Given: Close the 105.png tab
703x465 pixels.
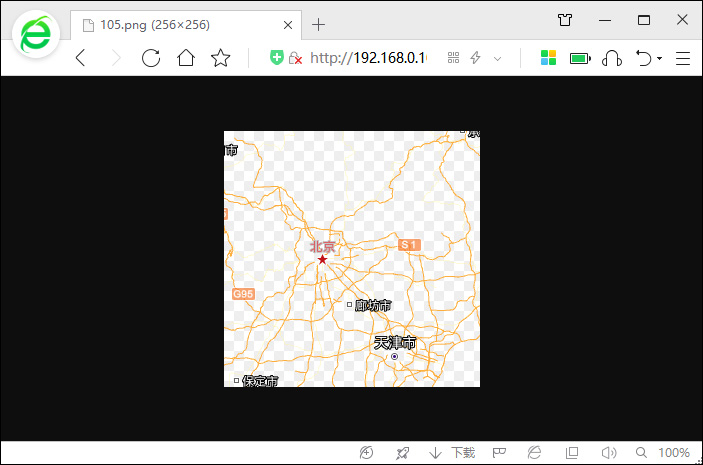Looking at the screenshot, I should pos(288,25).
